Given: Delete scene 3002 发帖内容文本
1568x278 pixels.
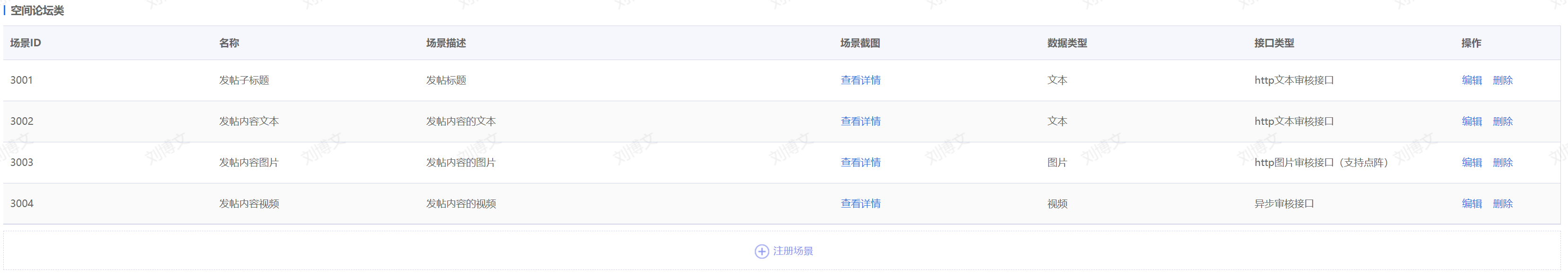Looking at the screenshot, I should (1502, 122).
